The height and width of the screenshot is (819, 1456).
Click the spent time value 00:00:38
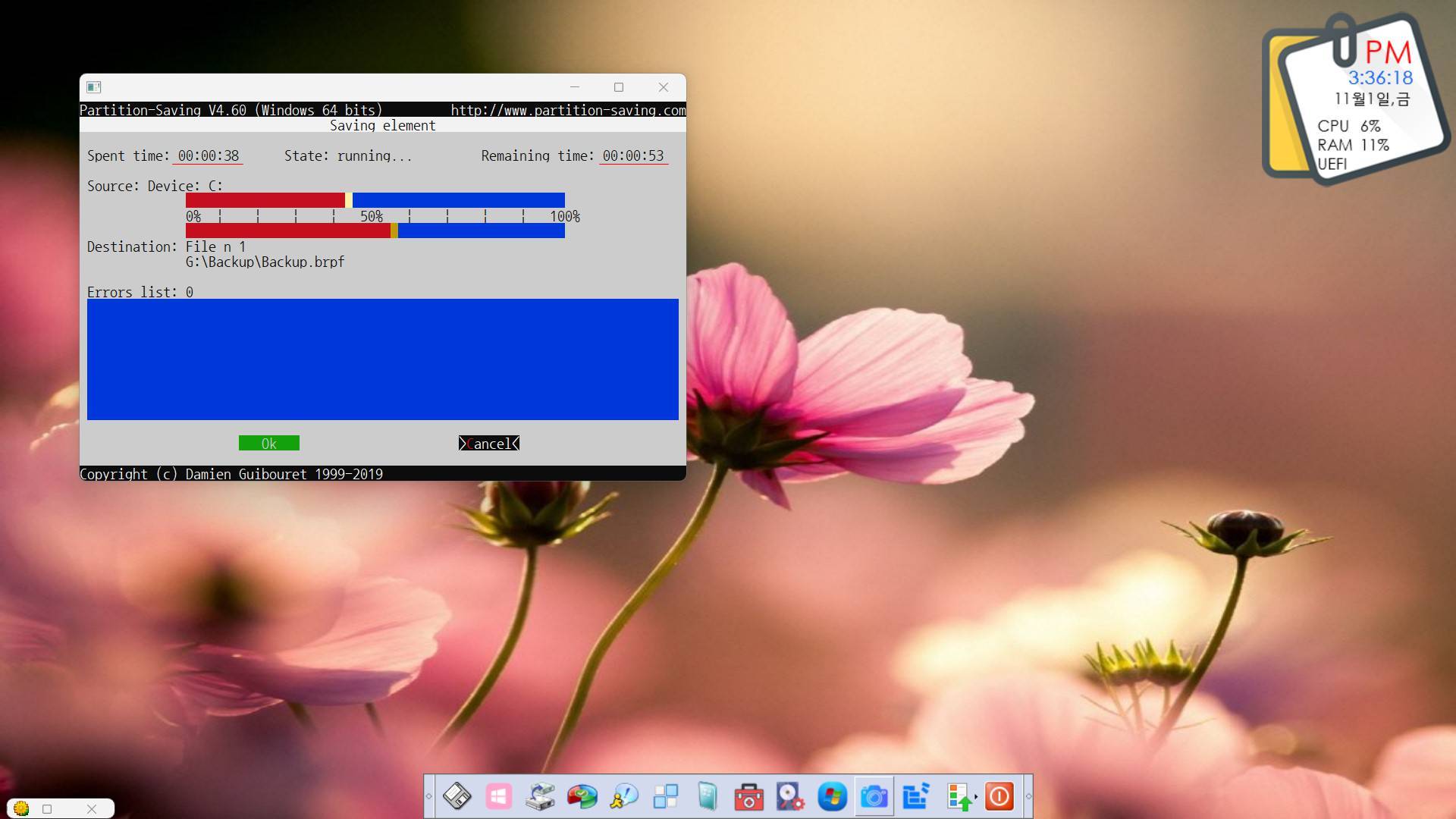coord(209,155)
